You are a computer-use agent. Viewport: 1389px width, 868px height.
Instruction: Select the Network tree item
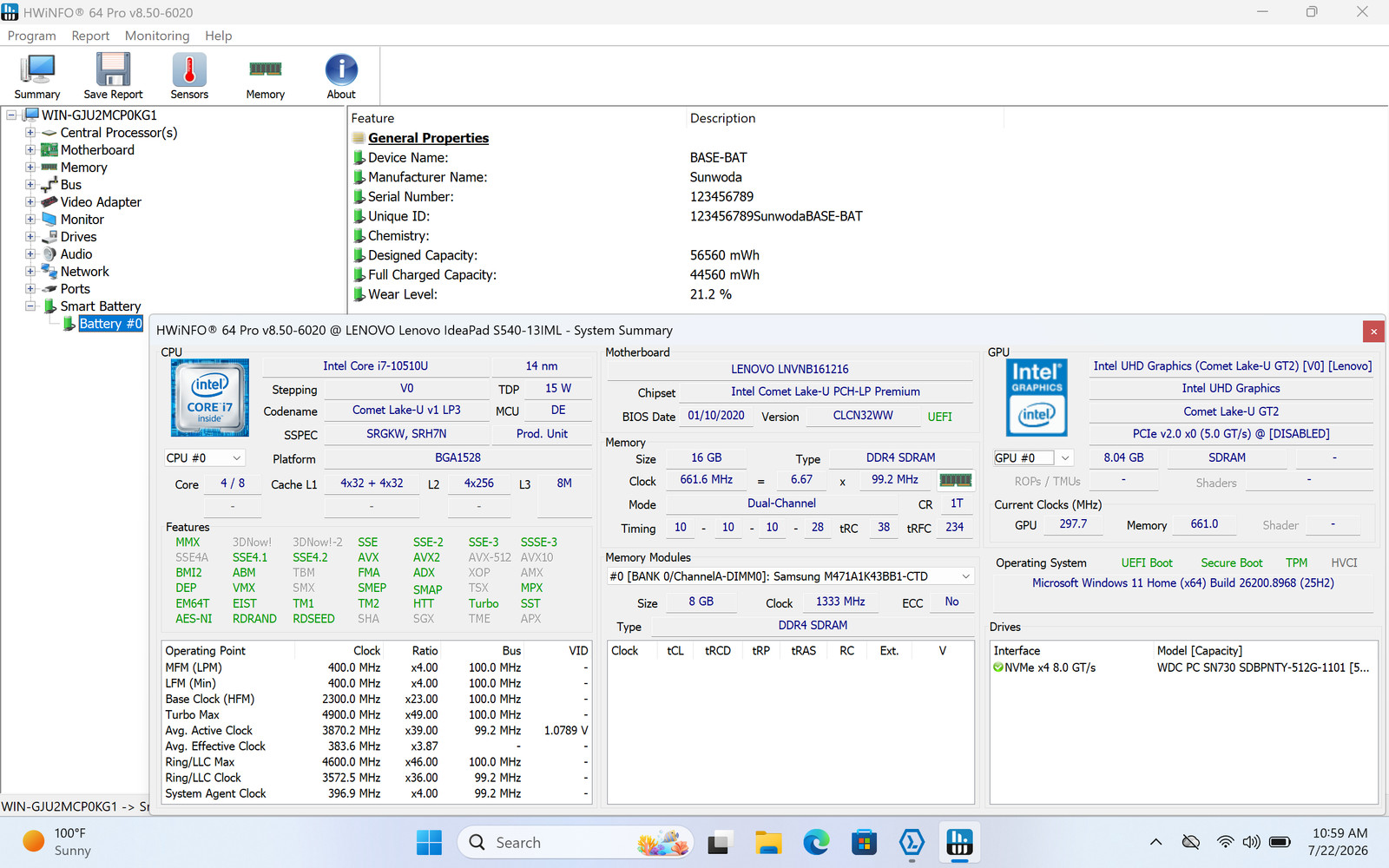84,272
